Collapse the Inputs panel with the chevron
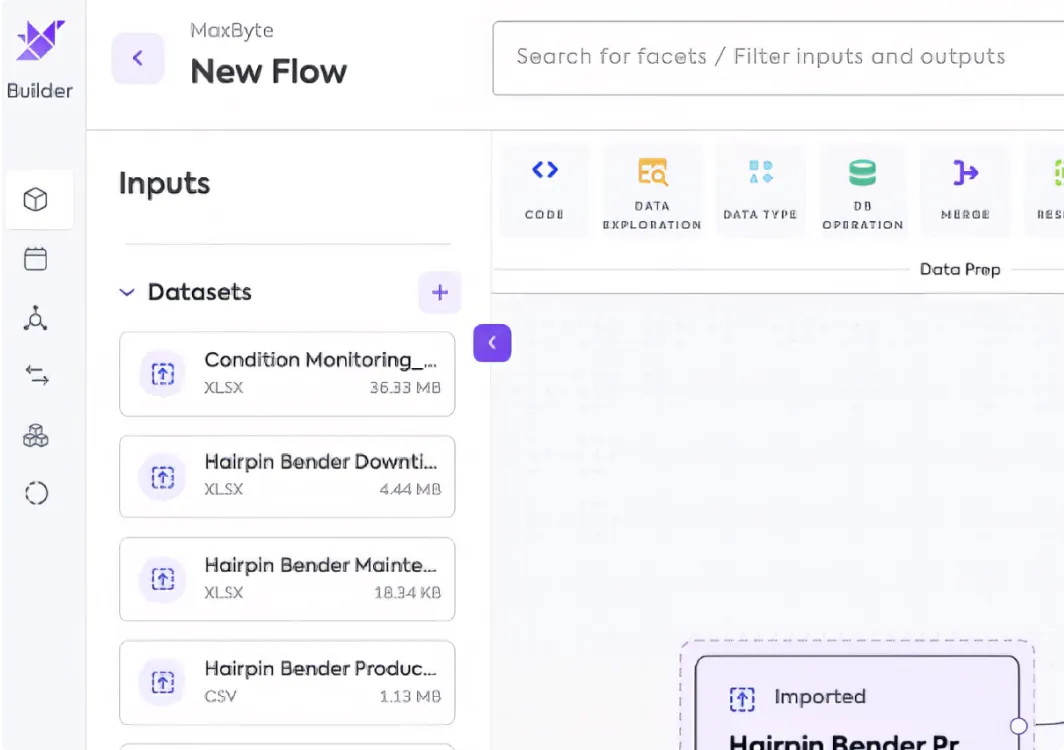The image size is (1064, 750). pos(492,342)
